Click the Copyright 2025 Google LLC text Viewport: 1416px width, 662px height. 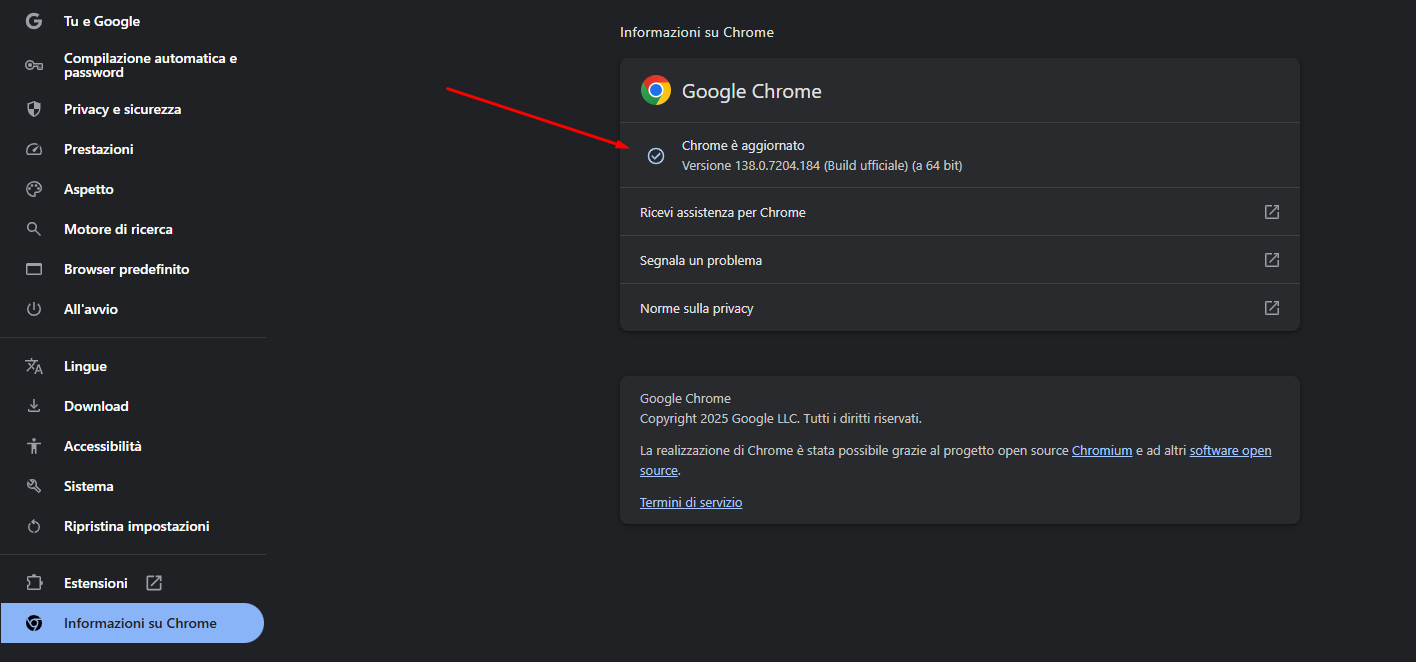coord(781,419)
